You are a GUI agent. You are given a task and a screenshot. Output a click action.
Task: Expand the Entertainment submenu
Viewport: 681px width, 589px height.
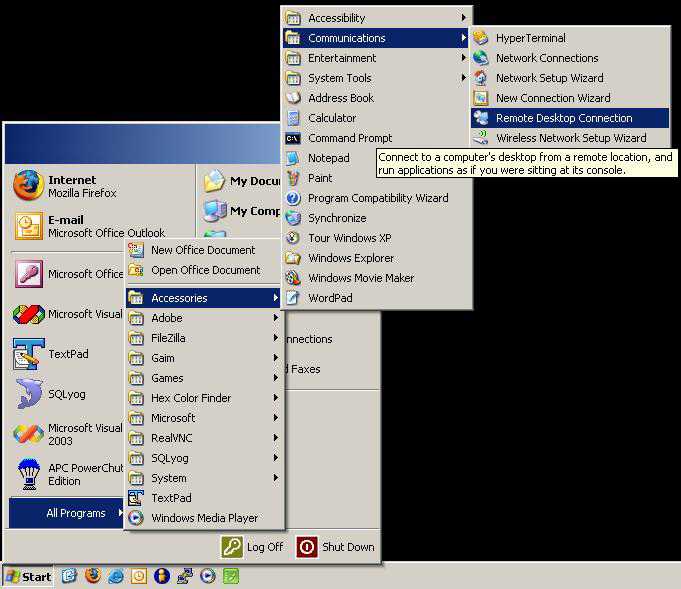tap(376, 58)
